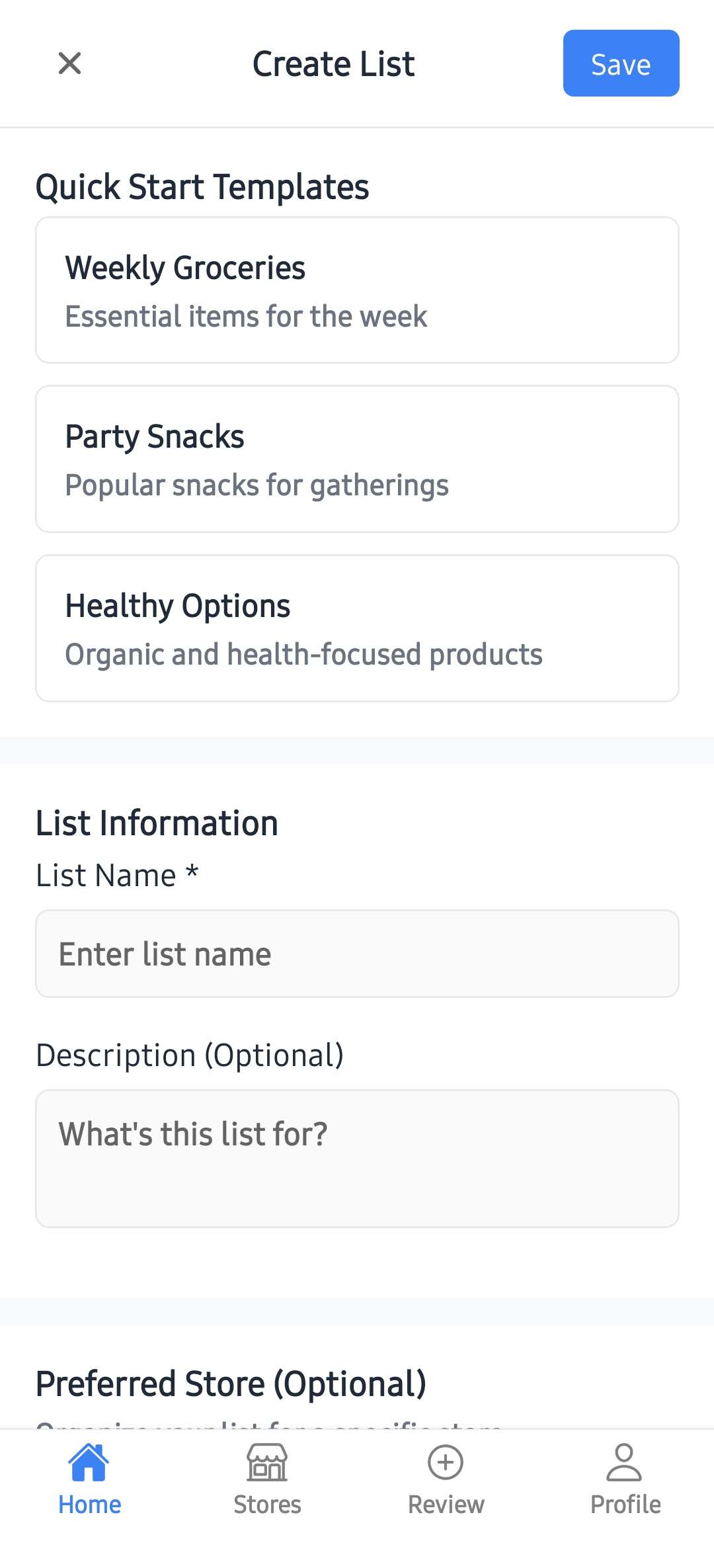Select the Party Snacks template

point(357,458)
